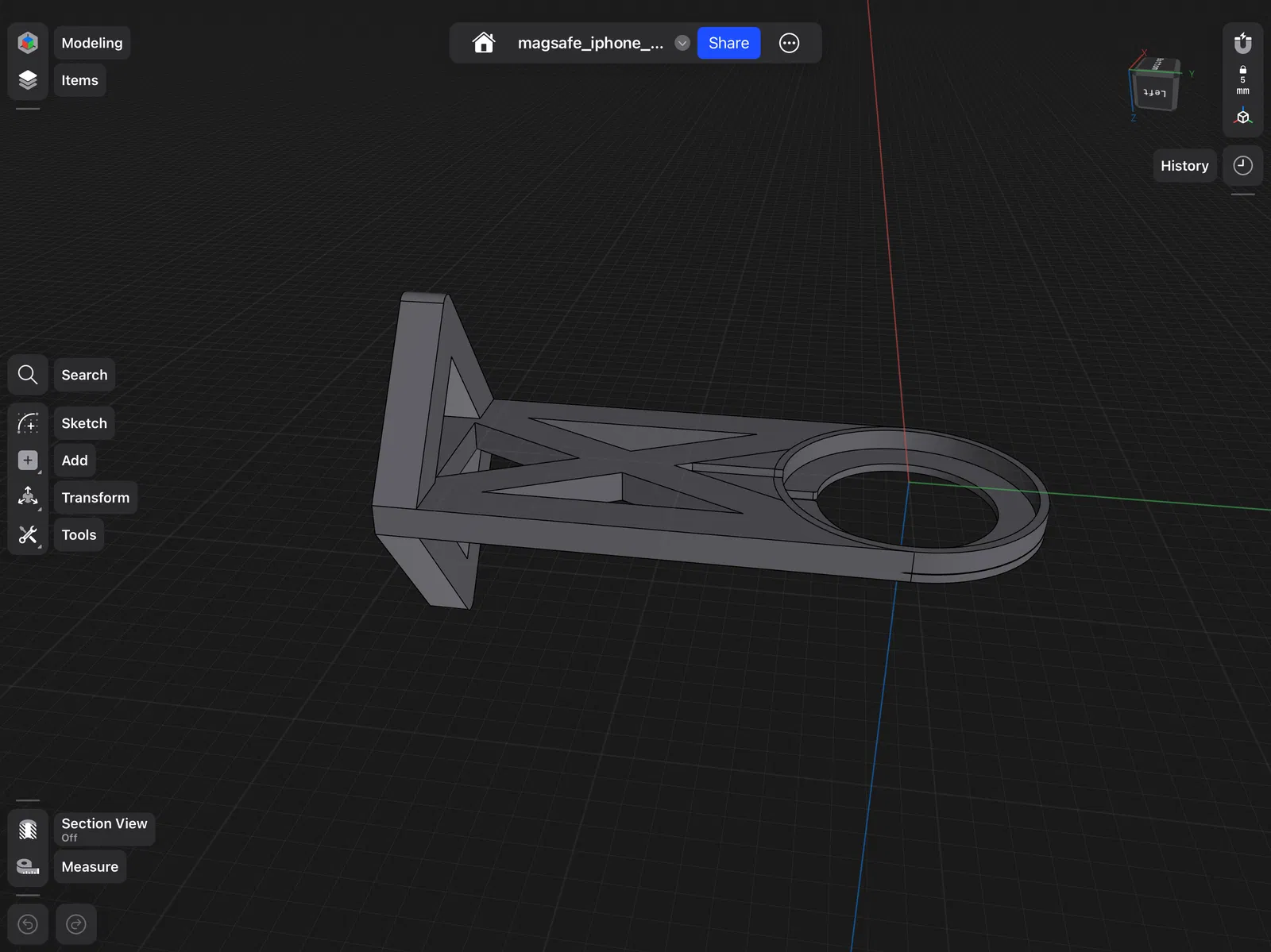Click the Search label
Viewport: 1271px width, 952px height.
pyautogui.click(x=84, y=375)
